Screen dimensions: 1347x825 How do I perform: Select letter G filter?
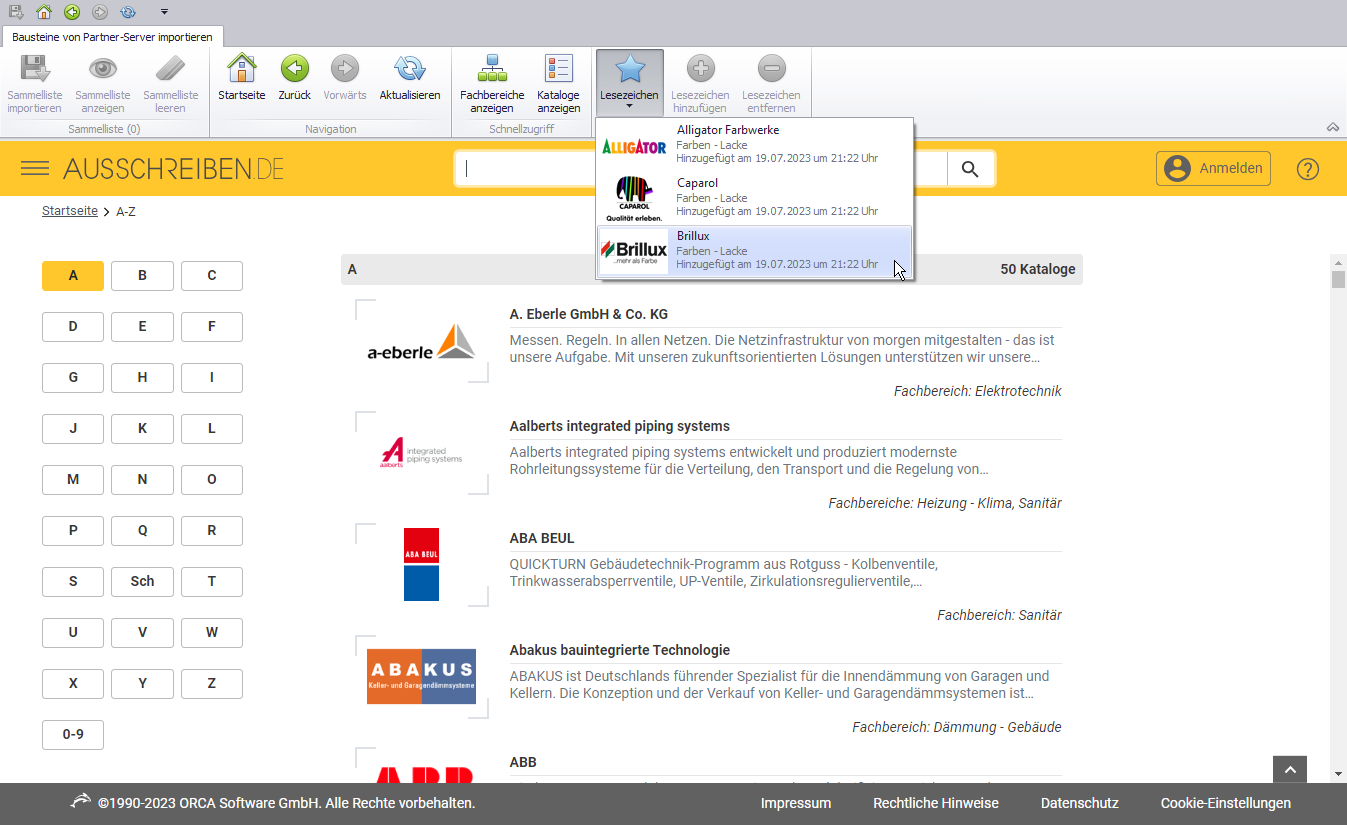[x=73, y=378]
